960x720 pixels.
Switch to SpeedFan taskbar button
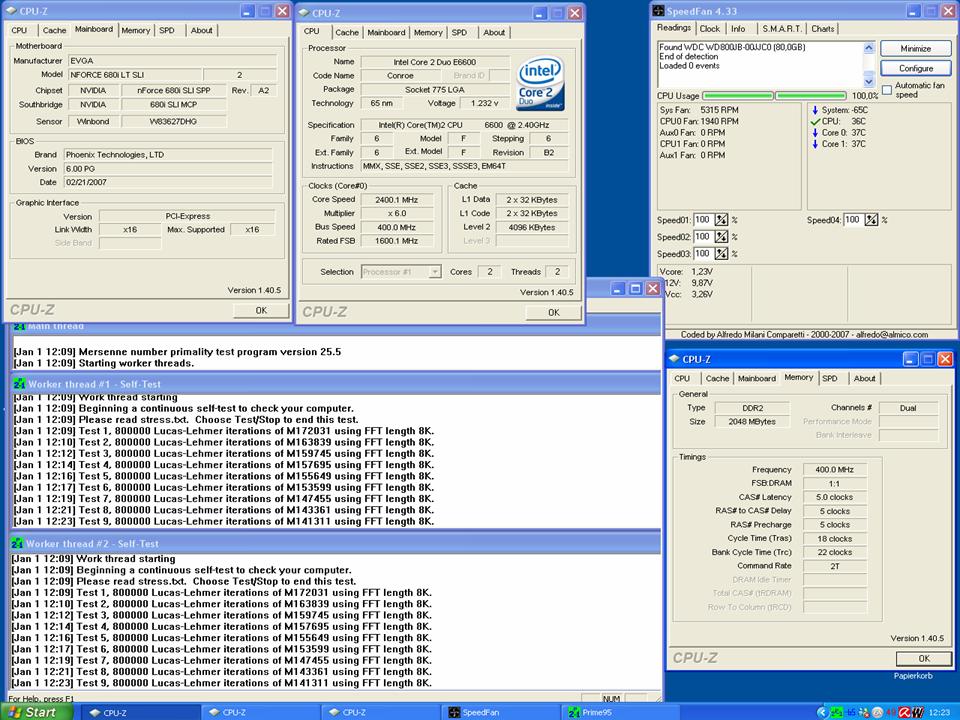pyautogui.click(x=502, y=712)
